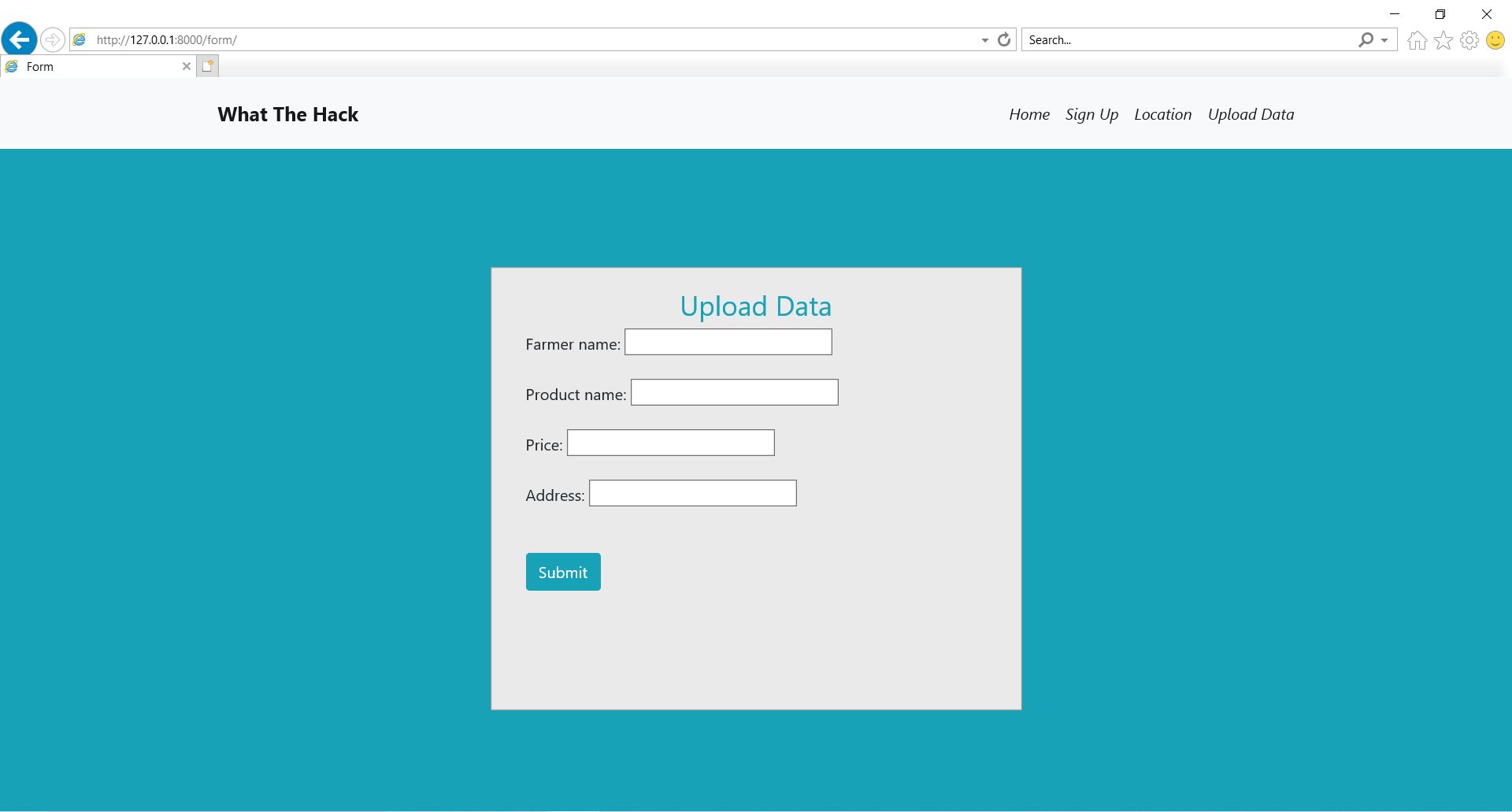Restore down the browser window
This screenshot has width=1512, height=812.
click(1440, 14)
